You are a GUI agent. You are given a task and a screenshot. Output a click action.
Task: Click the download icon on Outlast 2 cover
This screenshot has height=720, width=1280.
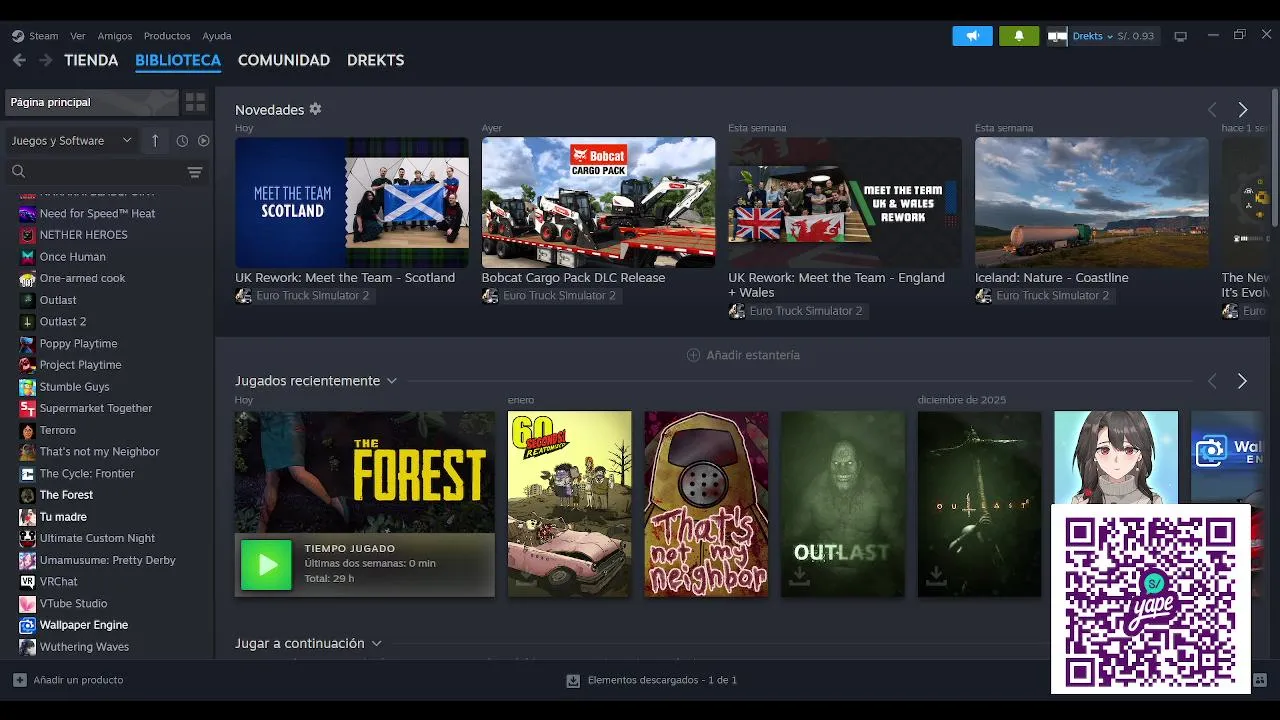pos(935,576)
